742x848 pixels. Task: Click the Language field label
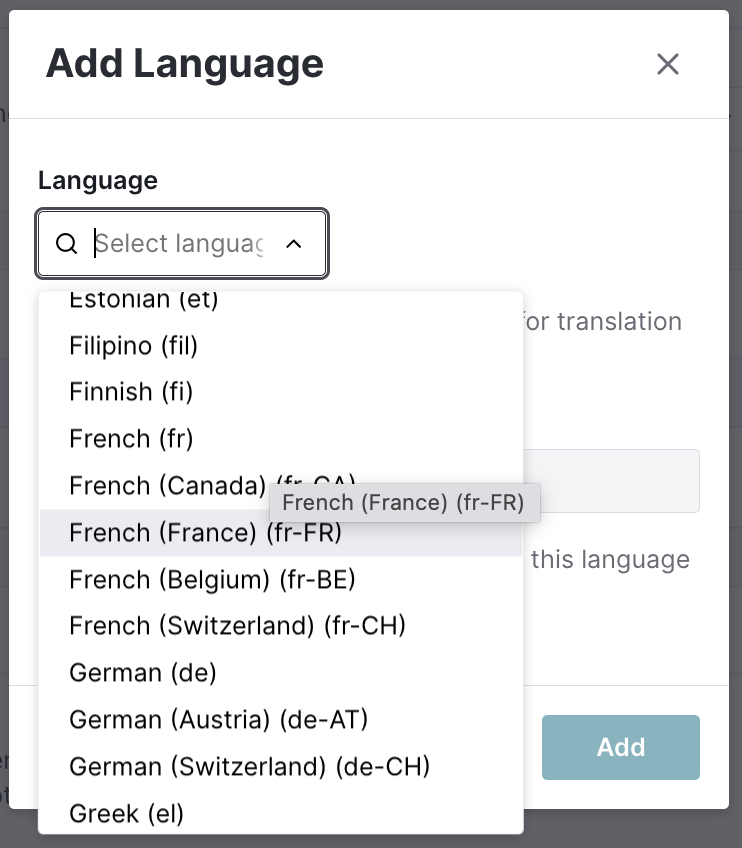tap(98, 181)
